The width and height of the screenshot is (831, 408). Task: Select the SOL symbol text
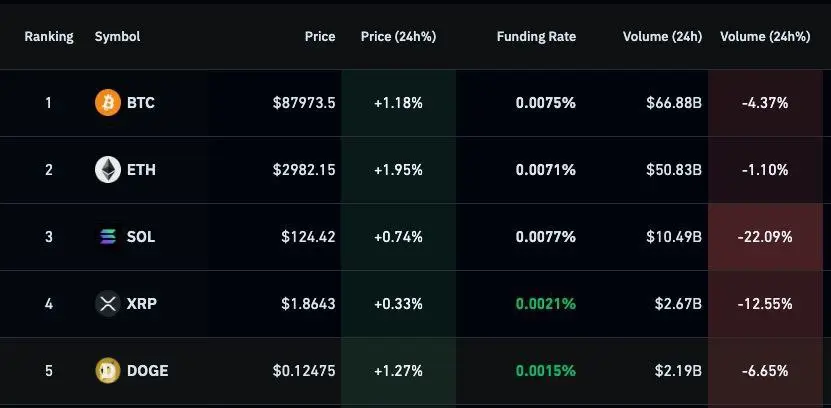point(141,237)
